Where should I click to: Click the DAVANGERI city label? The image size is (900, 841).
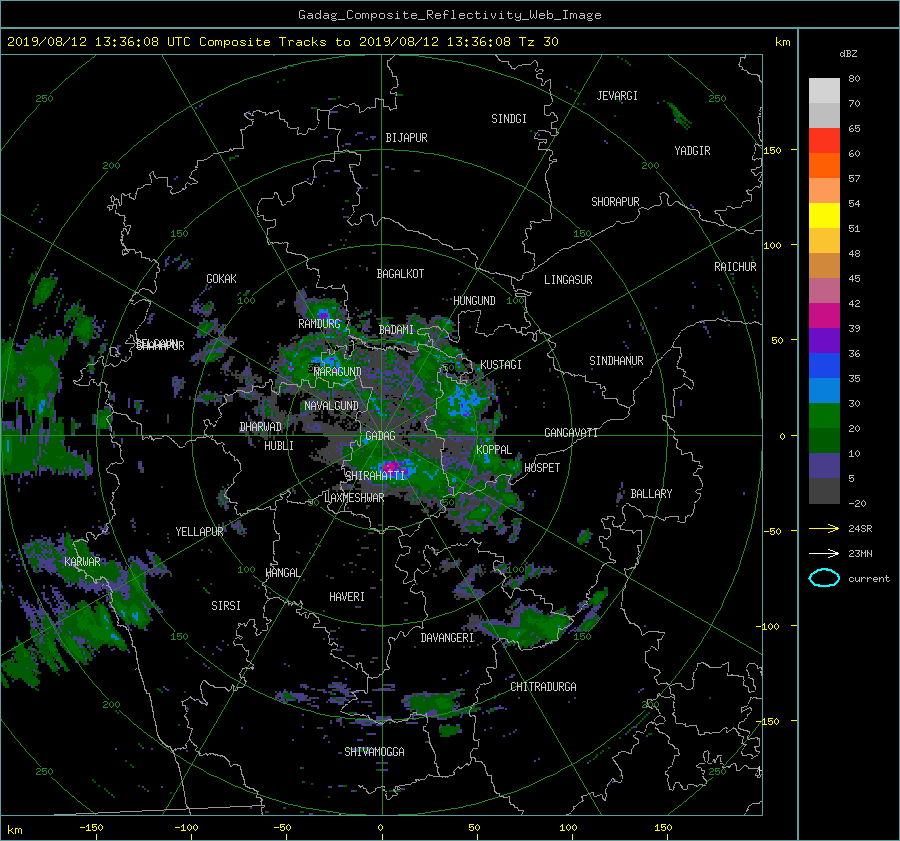tap(447, 638)
